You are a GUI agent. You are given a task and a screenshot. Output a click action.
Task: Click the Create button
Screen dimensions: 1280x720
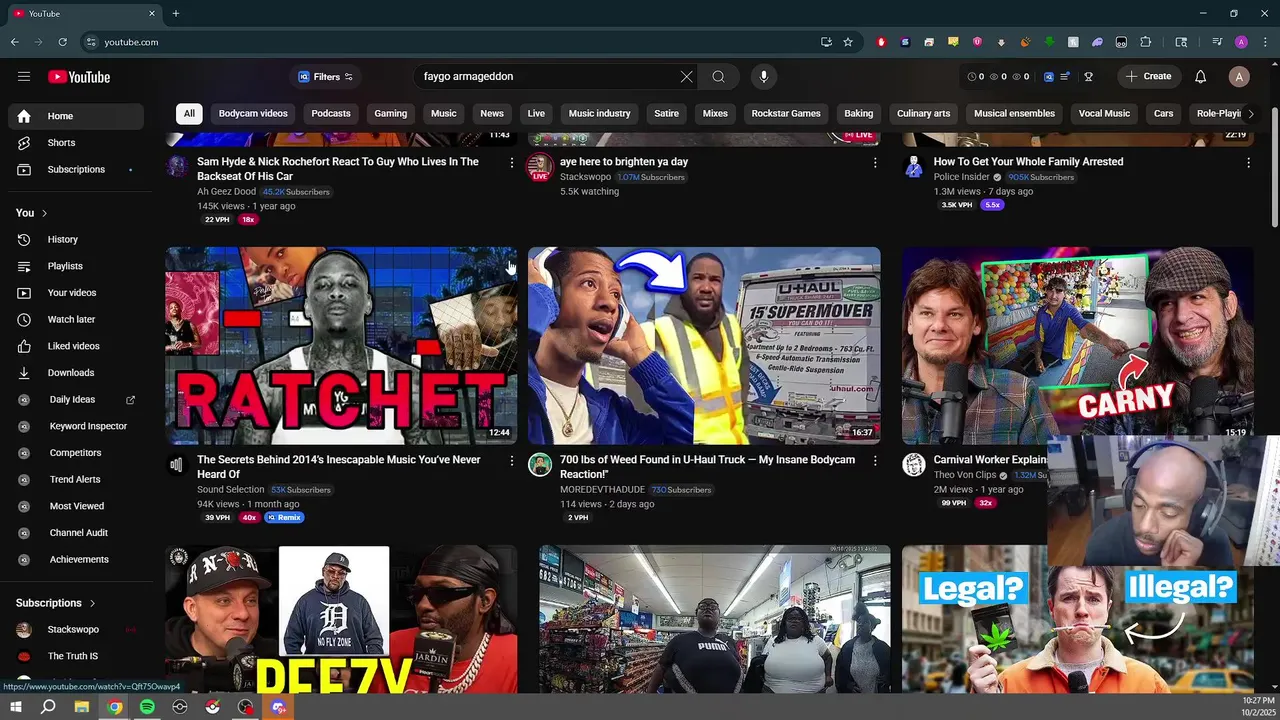click(x=1148, y=77)
